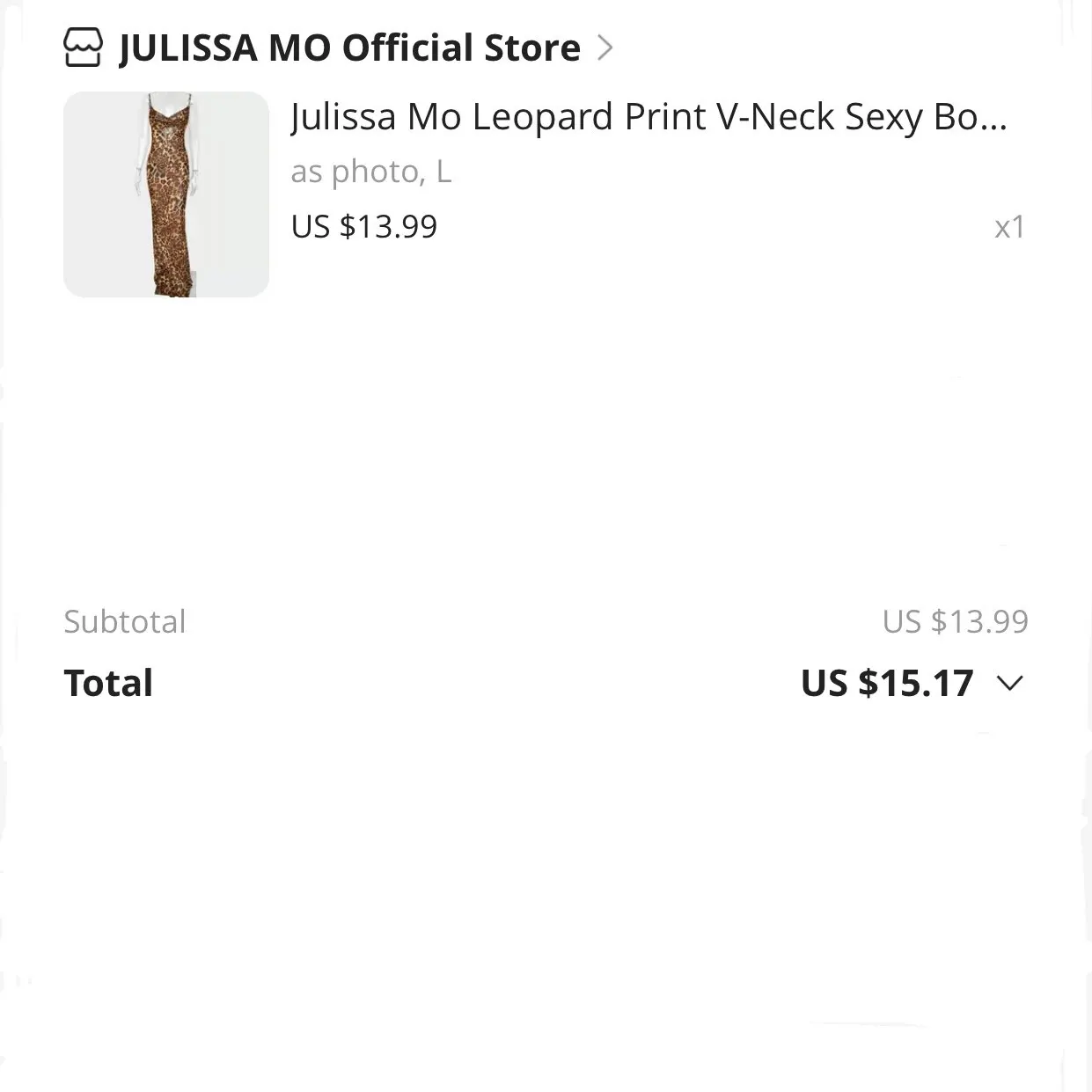The width and height of the screenshot is (1092, 1092).
Task: Open the JULISSA MO Official Store page
Action: [x=349, y=48]
